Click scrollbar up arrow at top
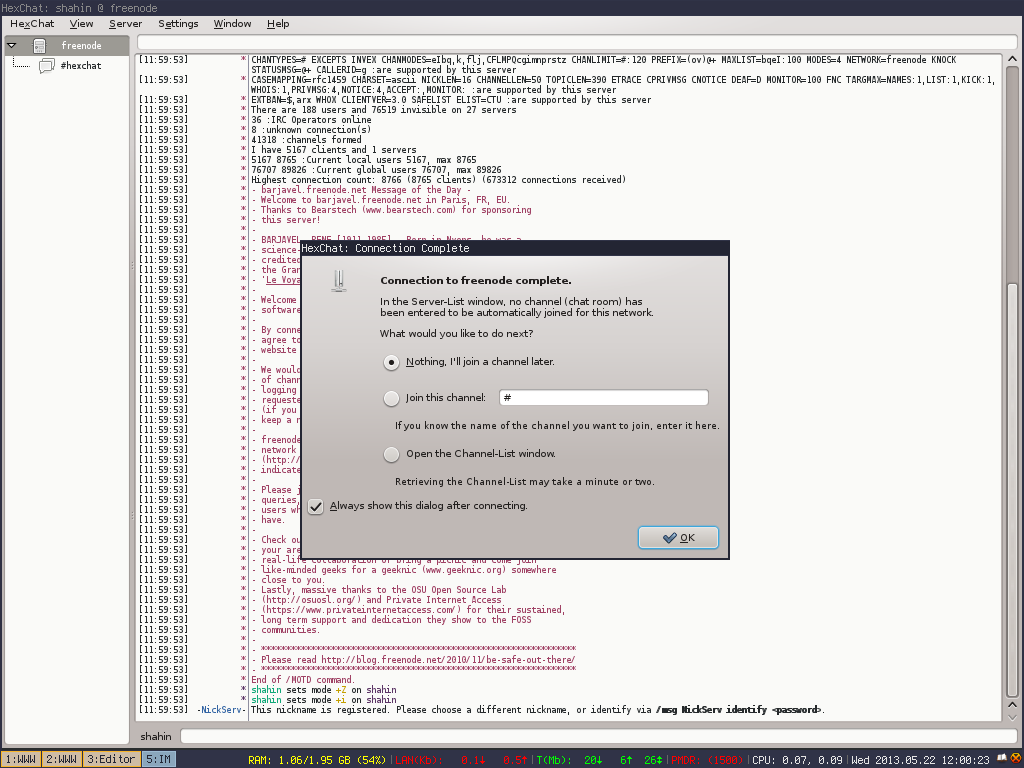 (1012, 59)
